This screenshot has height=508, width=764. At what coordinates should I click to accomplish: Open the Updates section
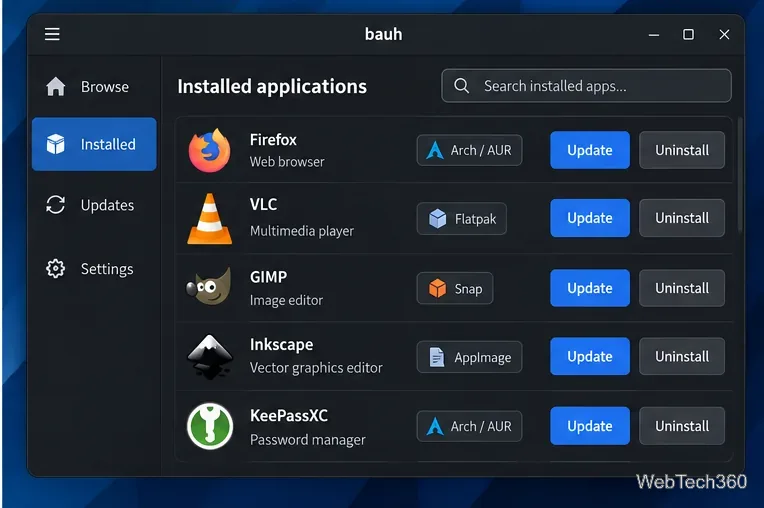[x=94, y=205]
